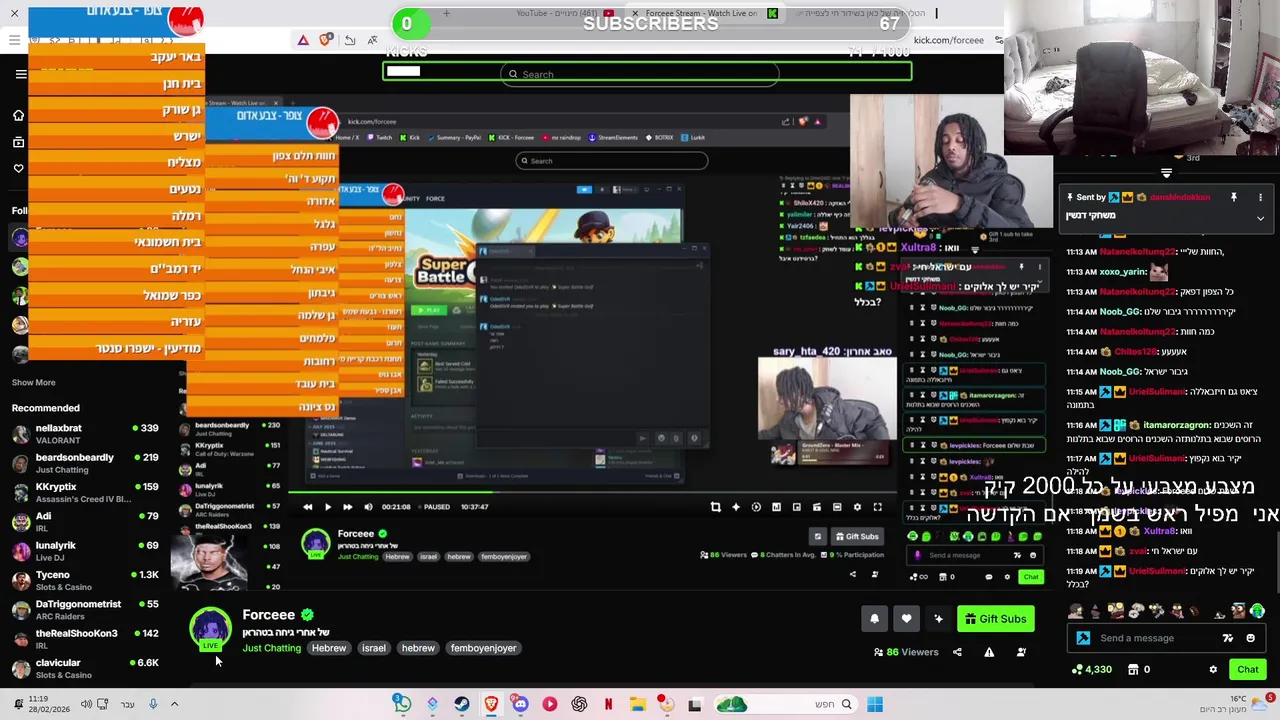Expand the pinned message chevron
This screenshot has height=720, width=1280.
point(1260,217)
